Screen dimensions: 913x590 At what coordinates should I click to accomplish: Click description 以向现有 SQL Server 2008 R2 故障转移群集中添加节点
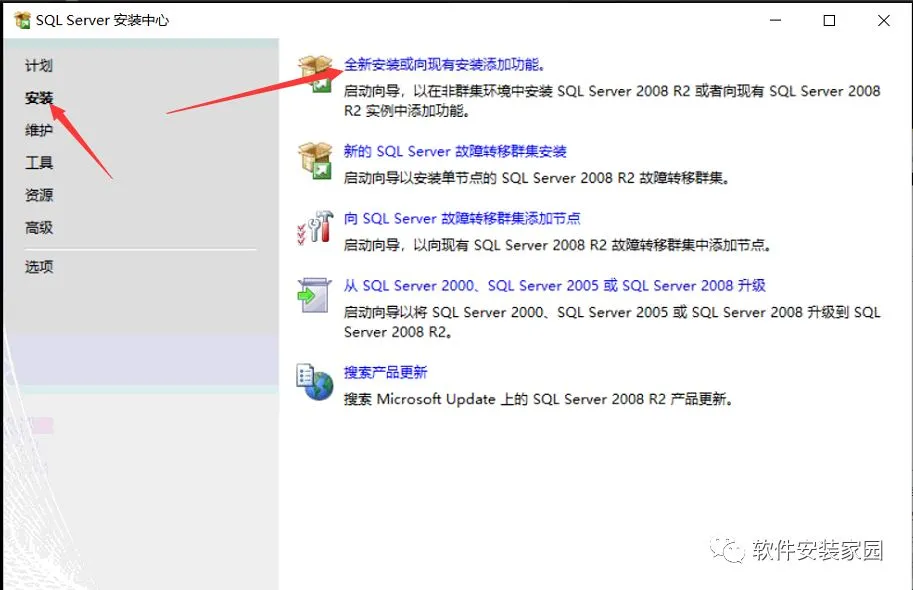pos(557,245)
